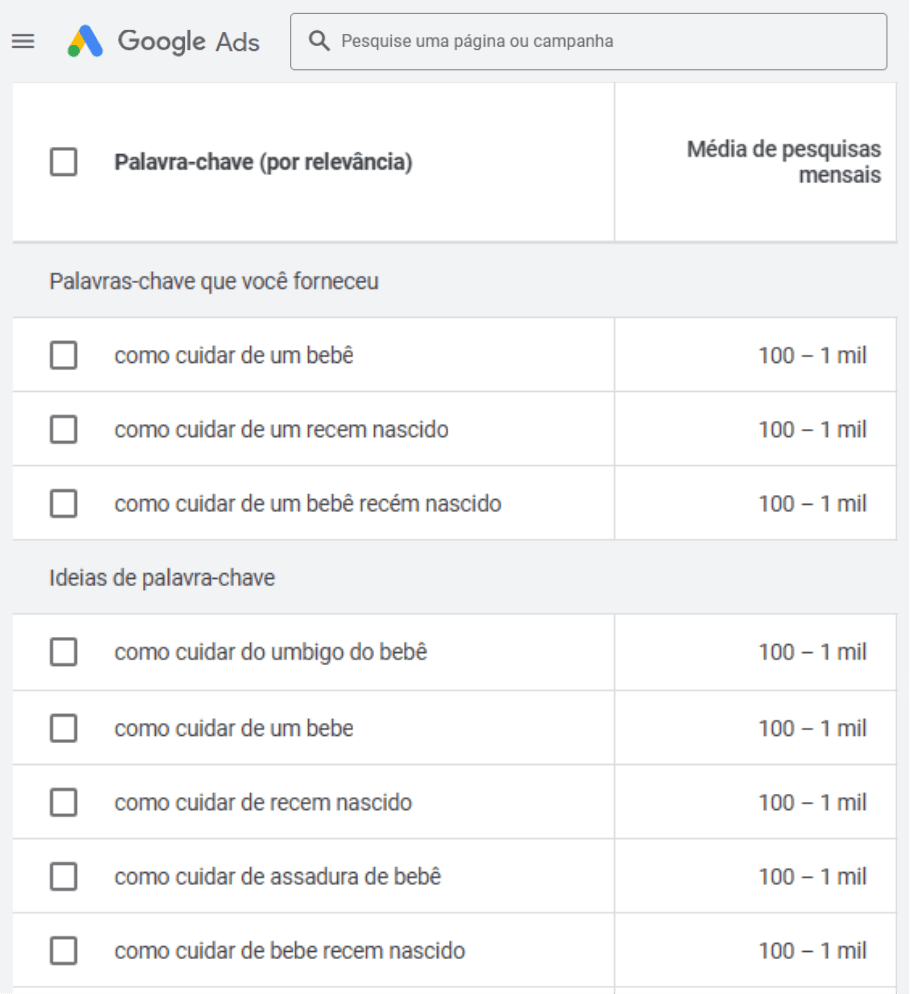Select the 'como cuidar de um recem nascido' checkbox
Image resolution: width=910 pixels, height=994 pixels.
click(64, 429)
